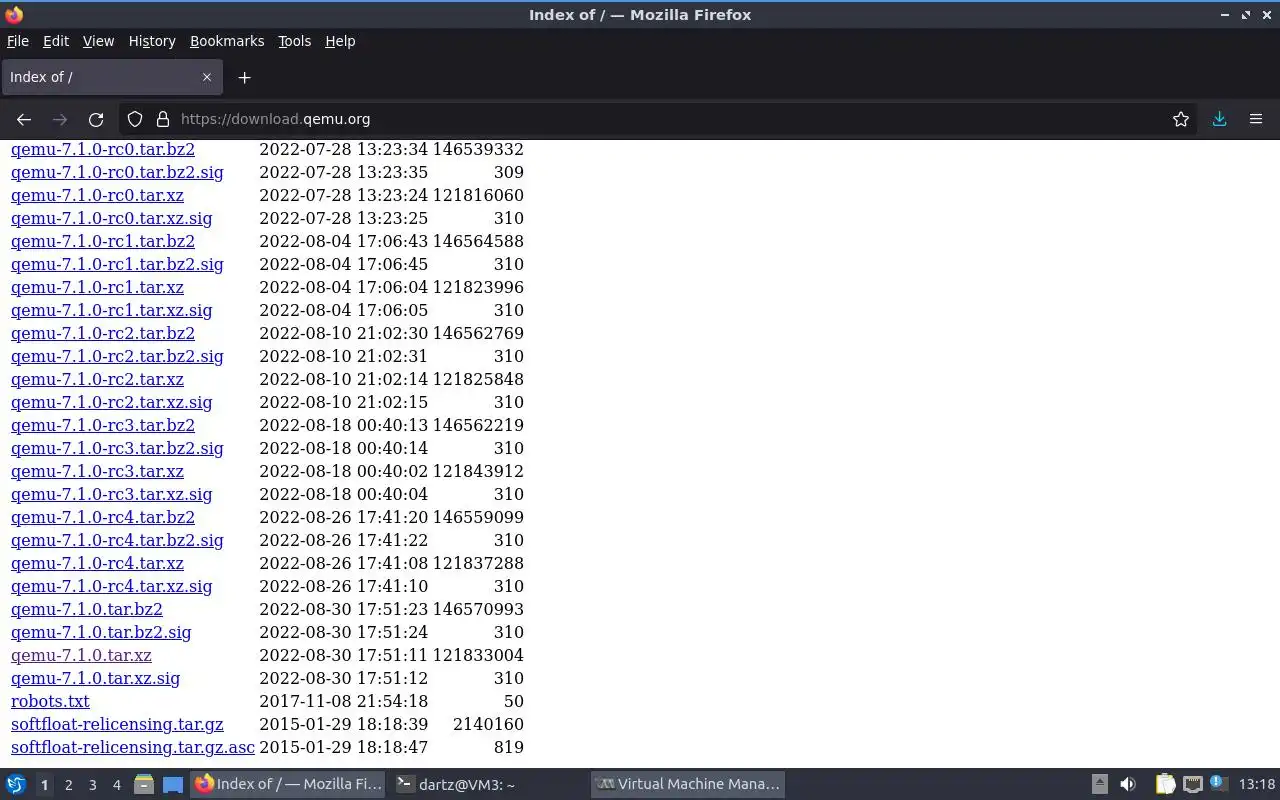Open the Bookmarks menu
This screenshot has width=1280, height=800.
[227, 41]
